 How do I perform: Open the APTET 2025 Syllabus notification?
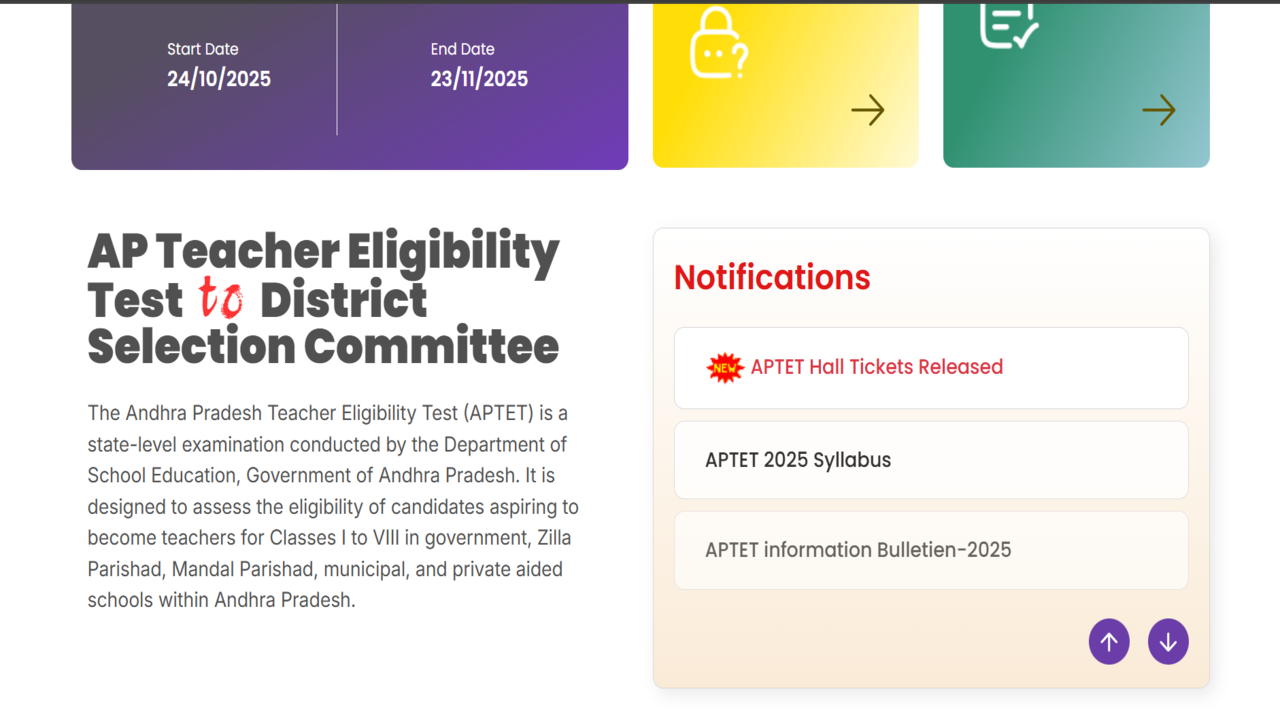[798, 460]
